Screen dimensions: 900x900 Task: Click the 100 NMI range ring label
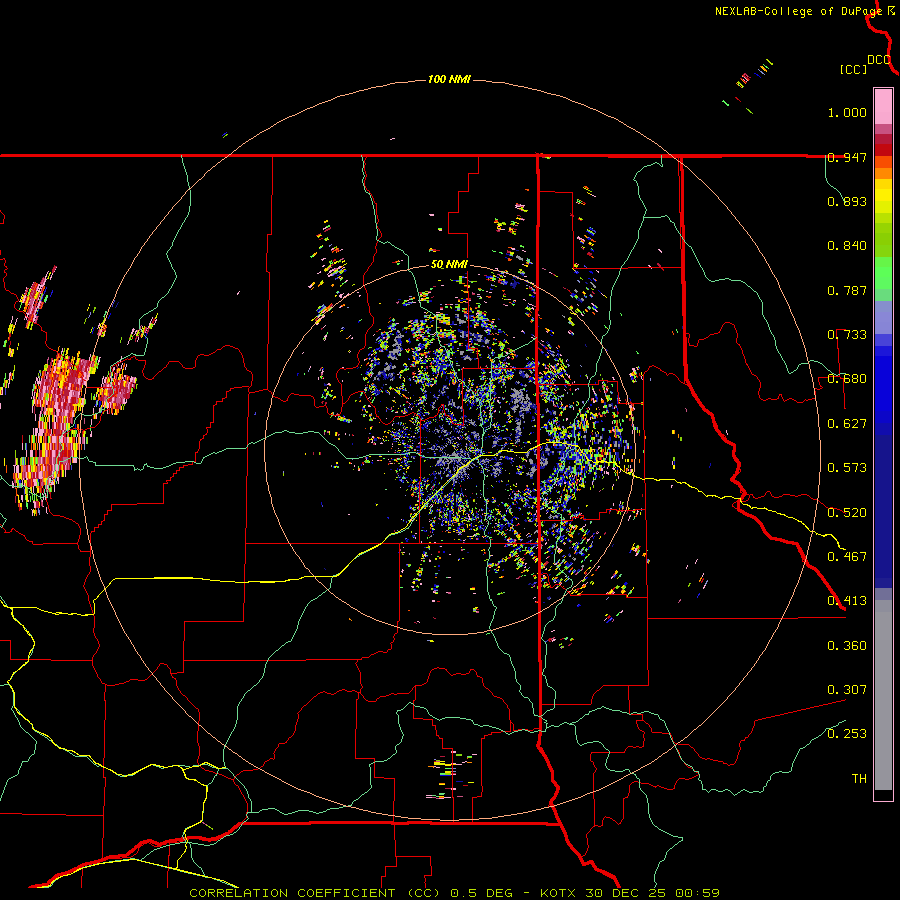[x=449, y=79]
